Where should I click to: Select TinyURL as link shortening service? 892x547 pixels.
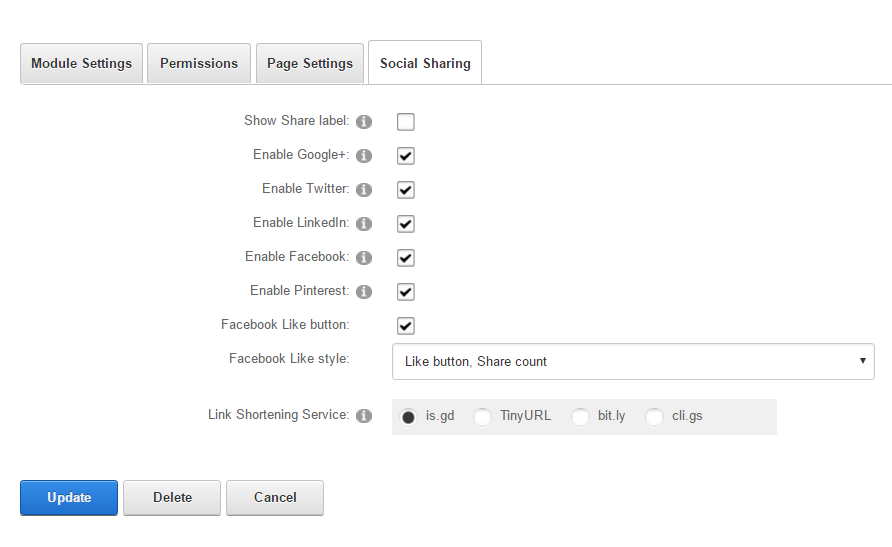pos(483,417)
